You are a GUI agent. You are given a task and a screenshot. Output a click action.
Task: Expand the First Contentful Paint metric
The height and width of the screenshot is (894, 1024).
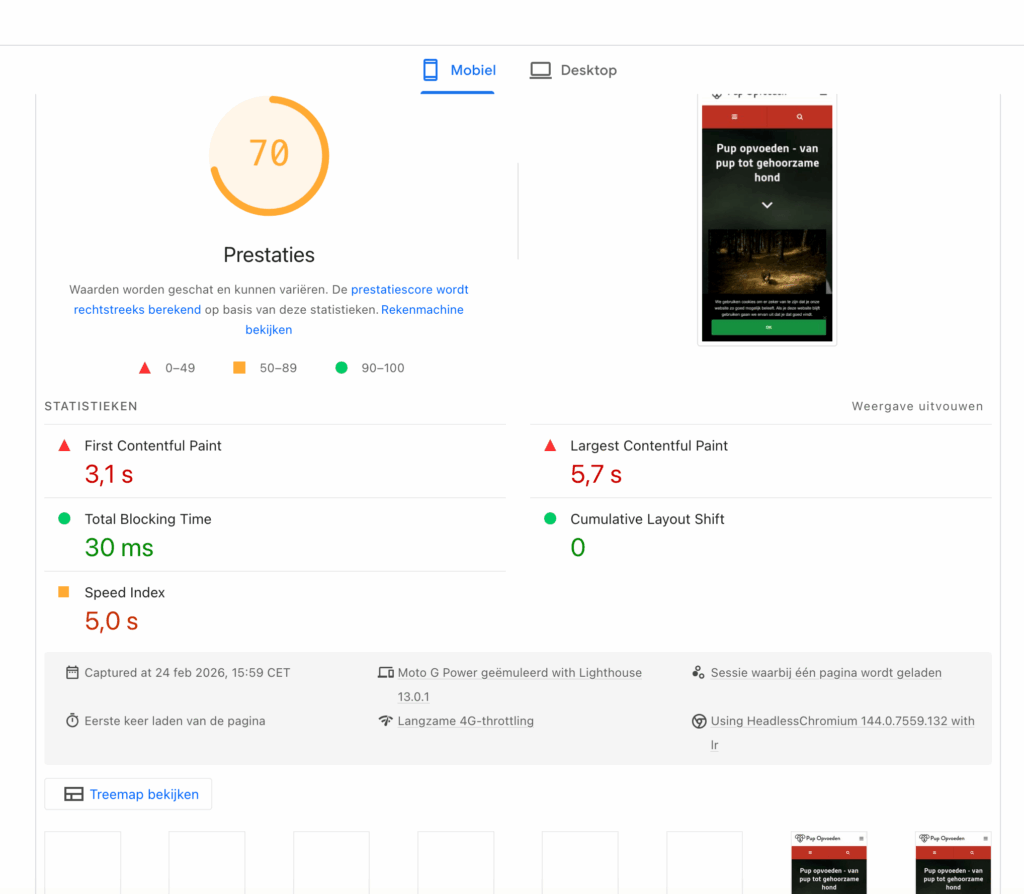[x=153, y=446]
